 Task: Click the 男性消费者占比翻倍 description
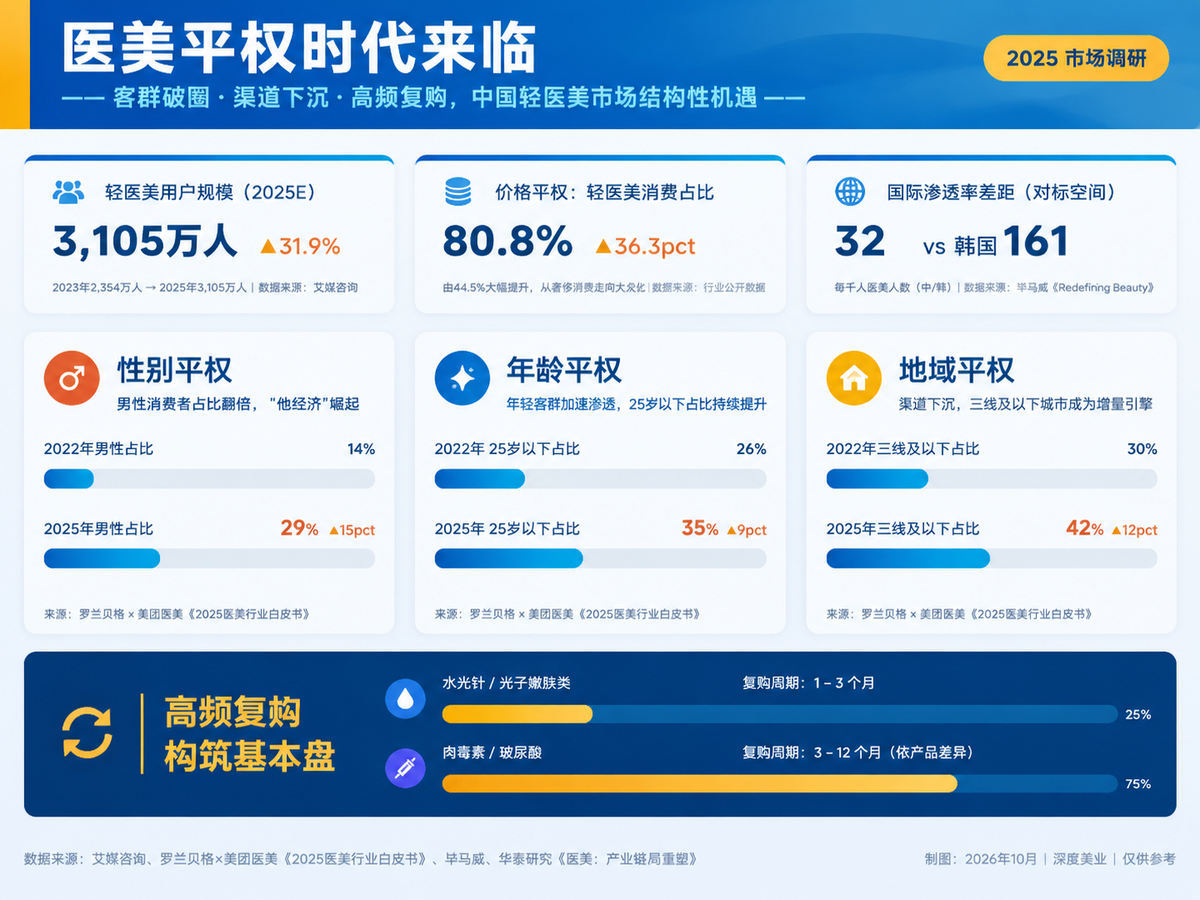pyautogui.click(x=238, y=405)
